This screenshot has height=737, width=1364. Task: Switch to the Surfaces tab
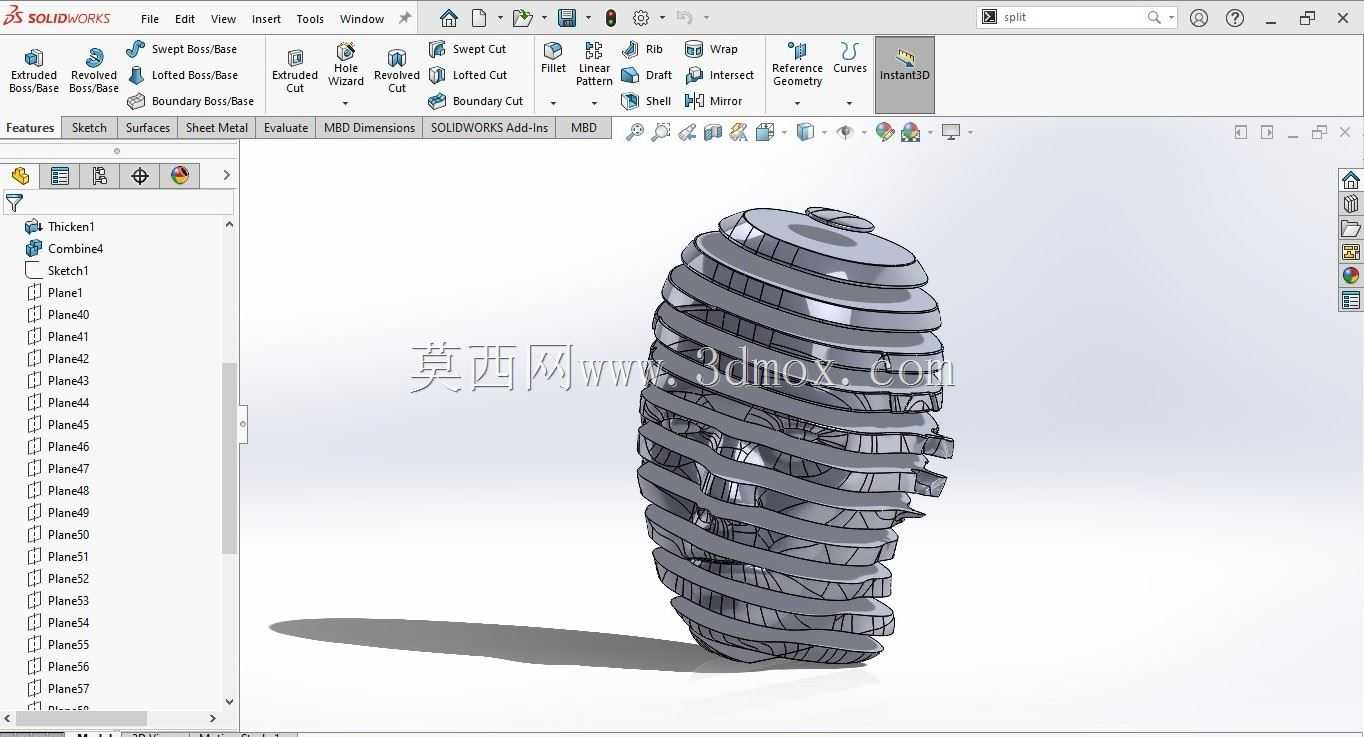point(148,127)
